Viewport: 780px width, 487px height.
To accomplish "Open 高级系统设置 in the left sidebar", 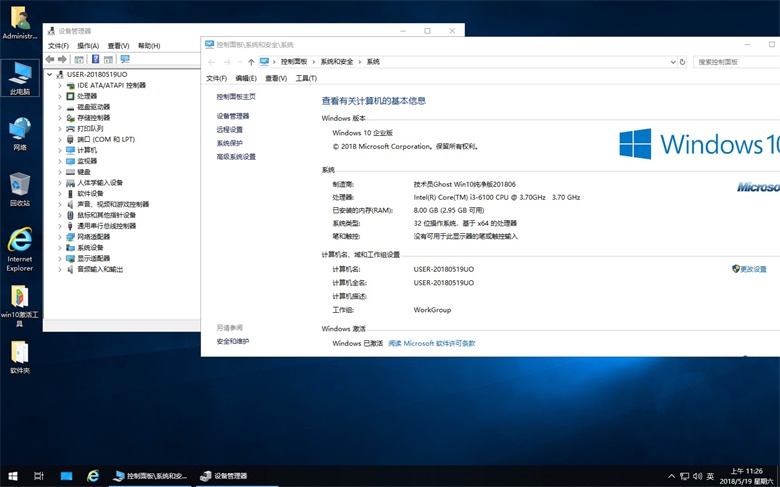I will click(236, 157).
